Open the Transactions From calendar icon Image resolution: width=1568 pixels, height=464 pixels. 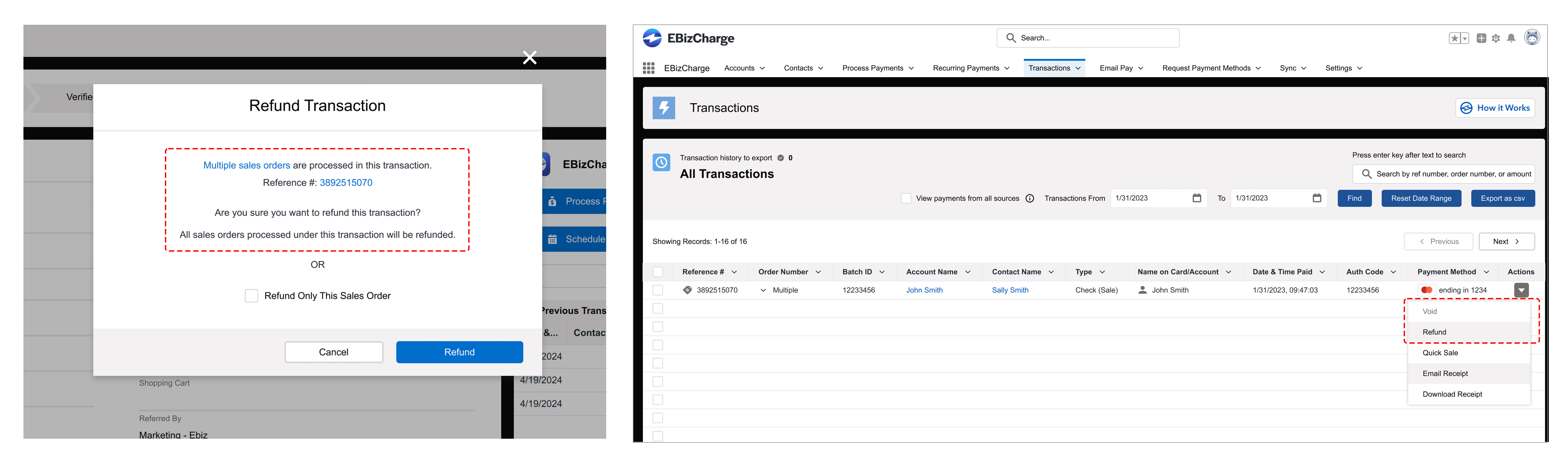(1196, 198)
